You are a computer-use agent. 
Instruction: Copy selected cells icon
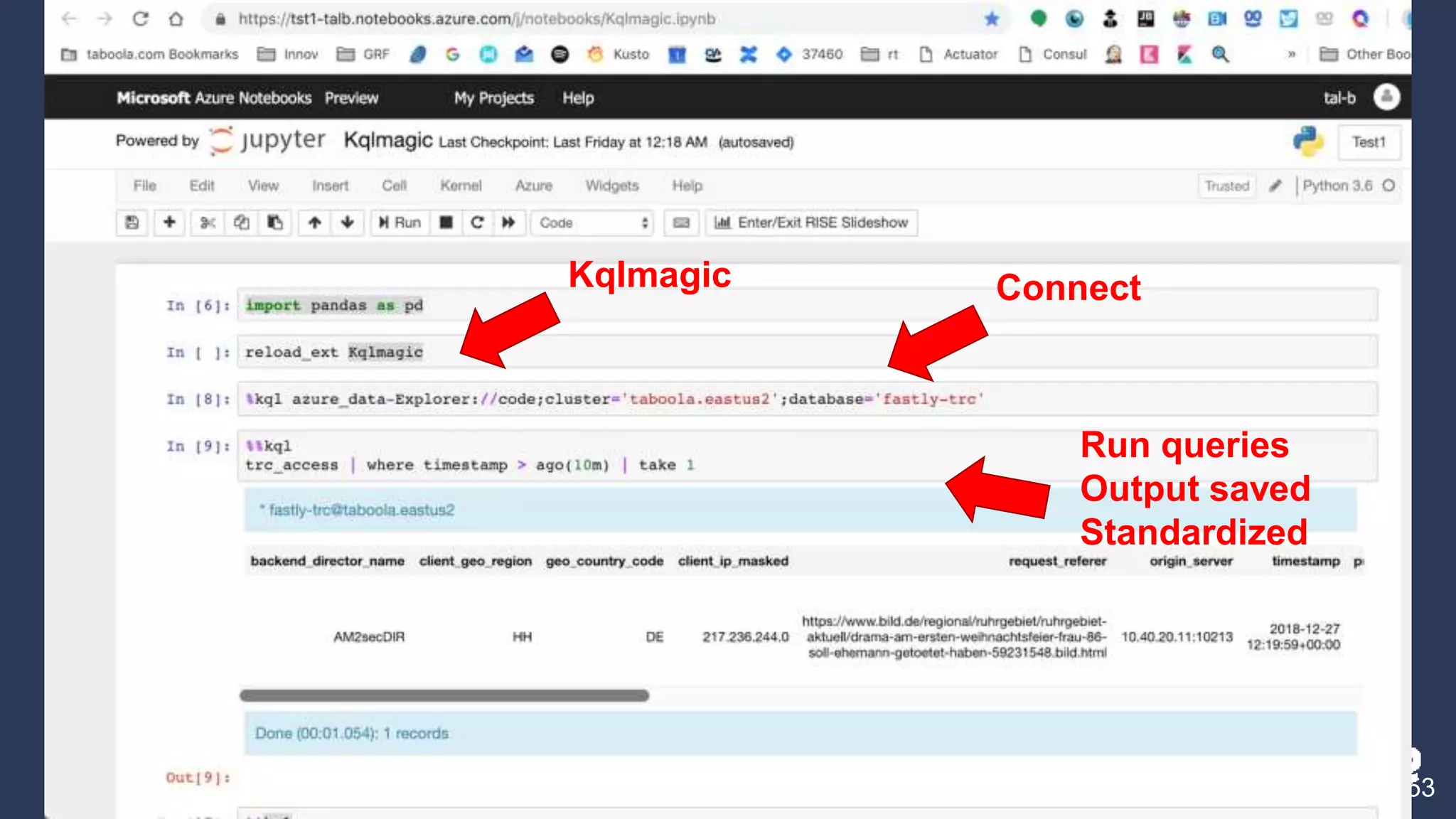[x=242, y=223]
